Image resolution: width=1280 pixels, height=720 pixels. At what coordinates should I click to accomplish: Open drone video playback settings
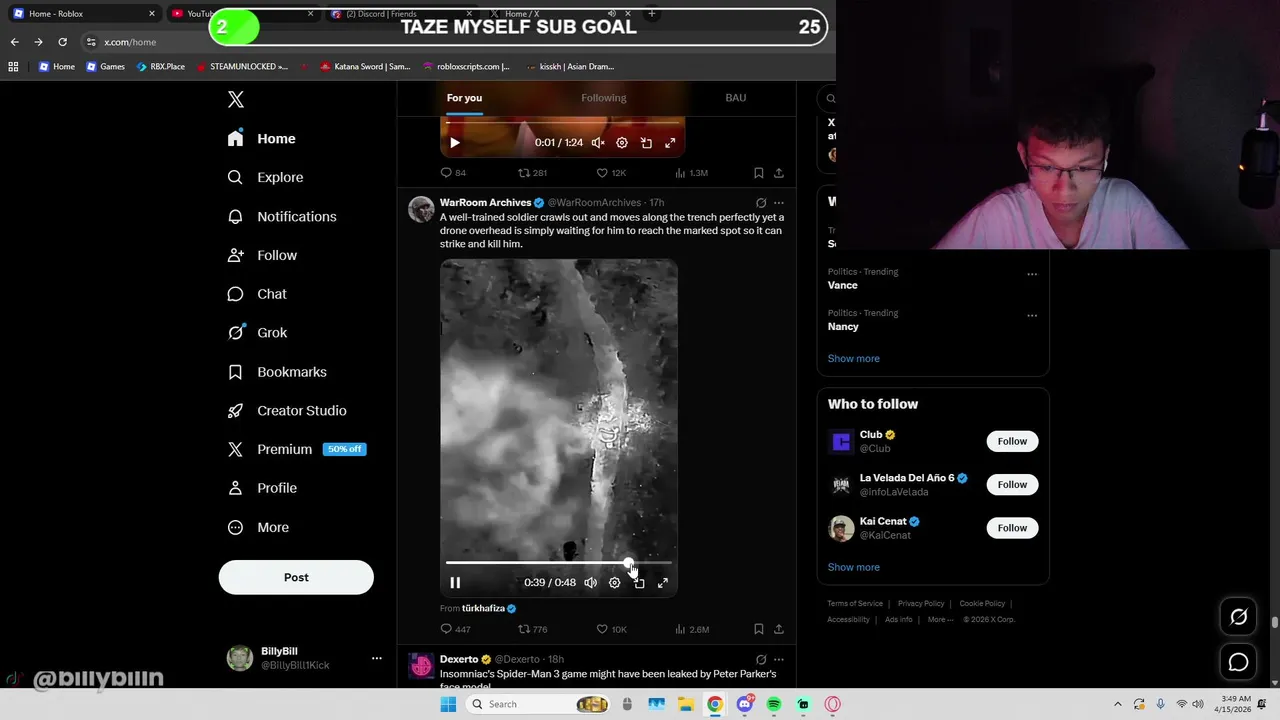point(615,583)
